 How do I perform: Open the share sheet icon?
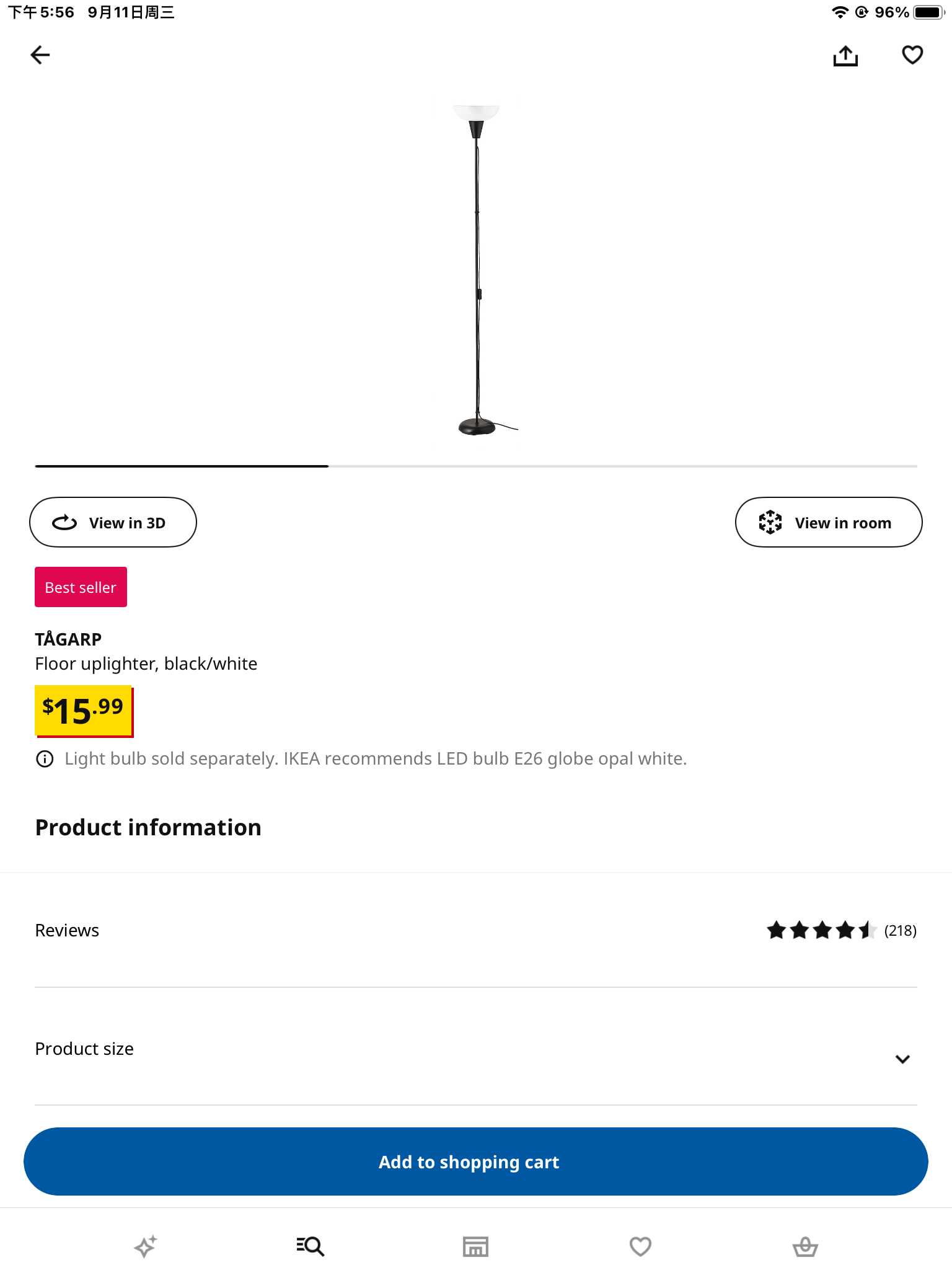[x=845, y=56]
